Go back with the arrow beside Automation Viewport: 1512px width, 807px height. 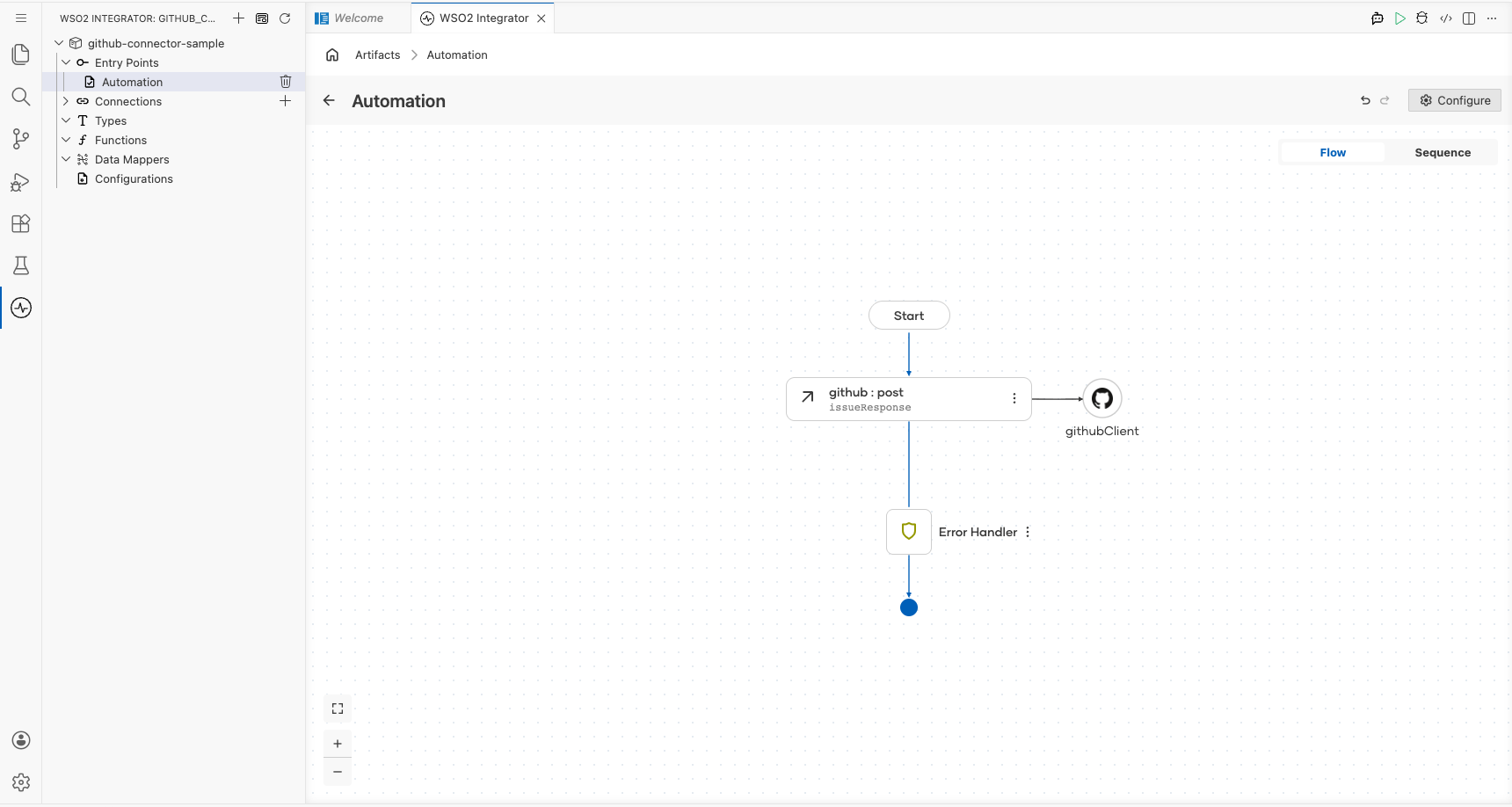point(329,100)
